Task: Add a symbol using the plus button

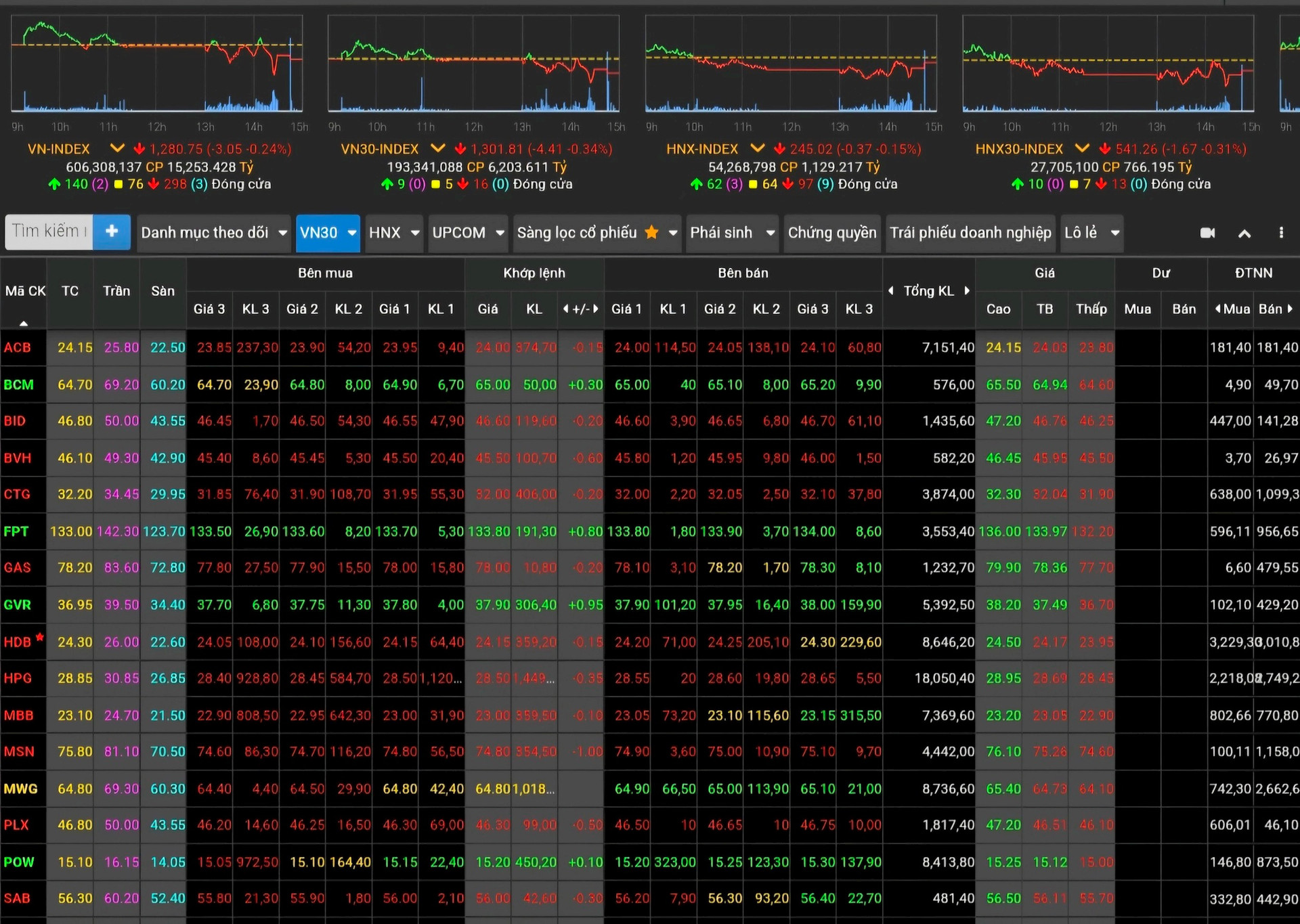Action: 112,232
